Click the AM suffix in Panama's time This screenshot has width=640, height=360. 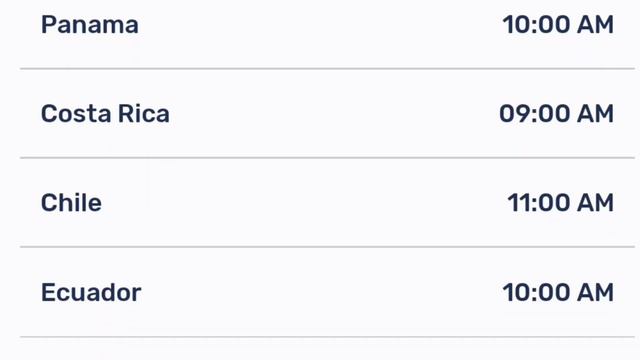(x=595, y=25)
